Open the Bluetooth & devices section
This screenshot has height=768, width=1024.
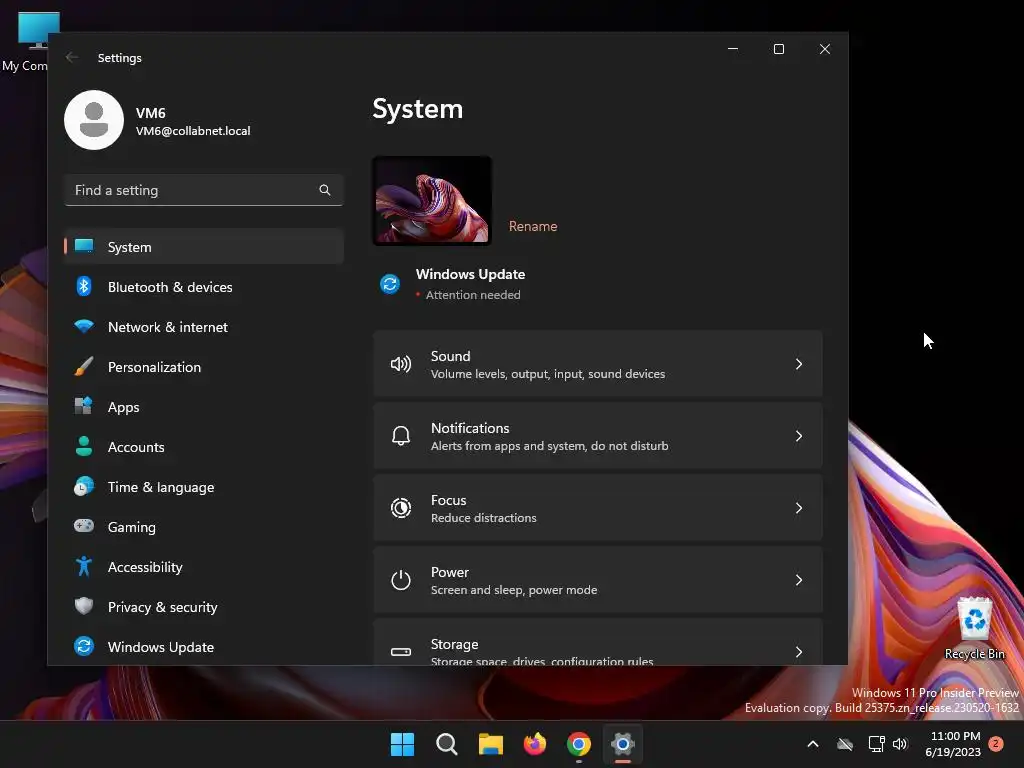204,287
